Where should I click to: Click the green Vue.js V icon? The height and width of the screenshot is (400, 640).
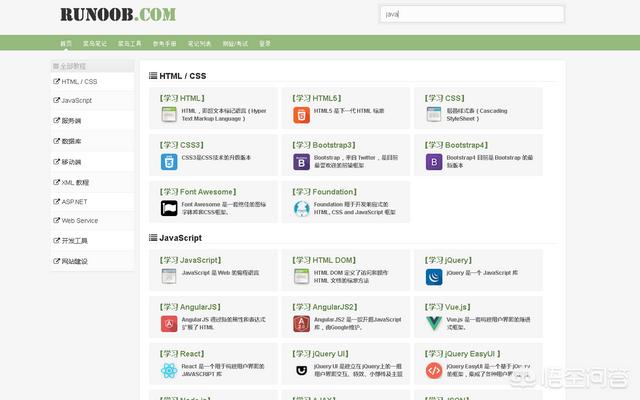[434, 324]
